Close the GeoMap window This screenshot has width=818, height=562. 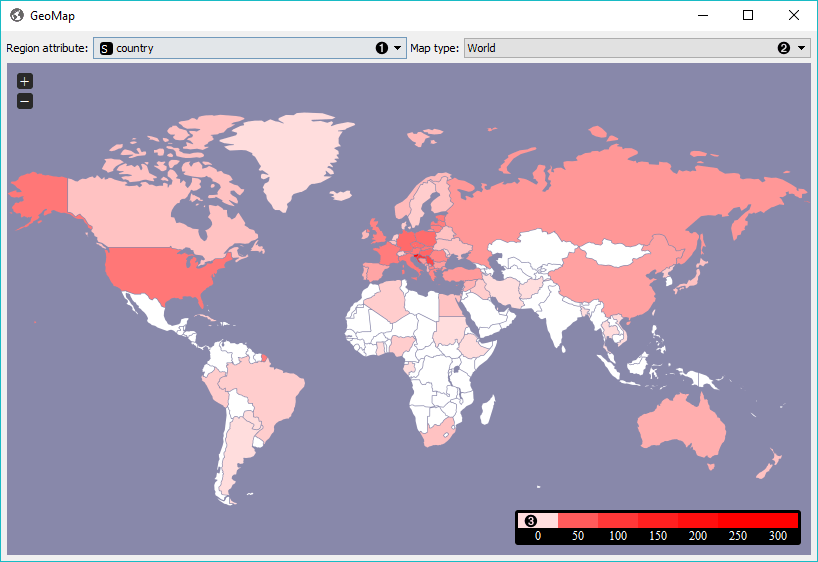[794, 16]
